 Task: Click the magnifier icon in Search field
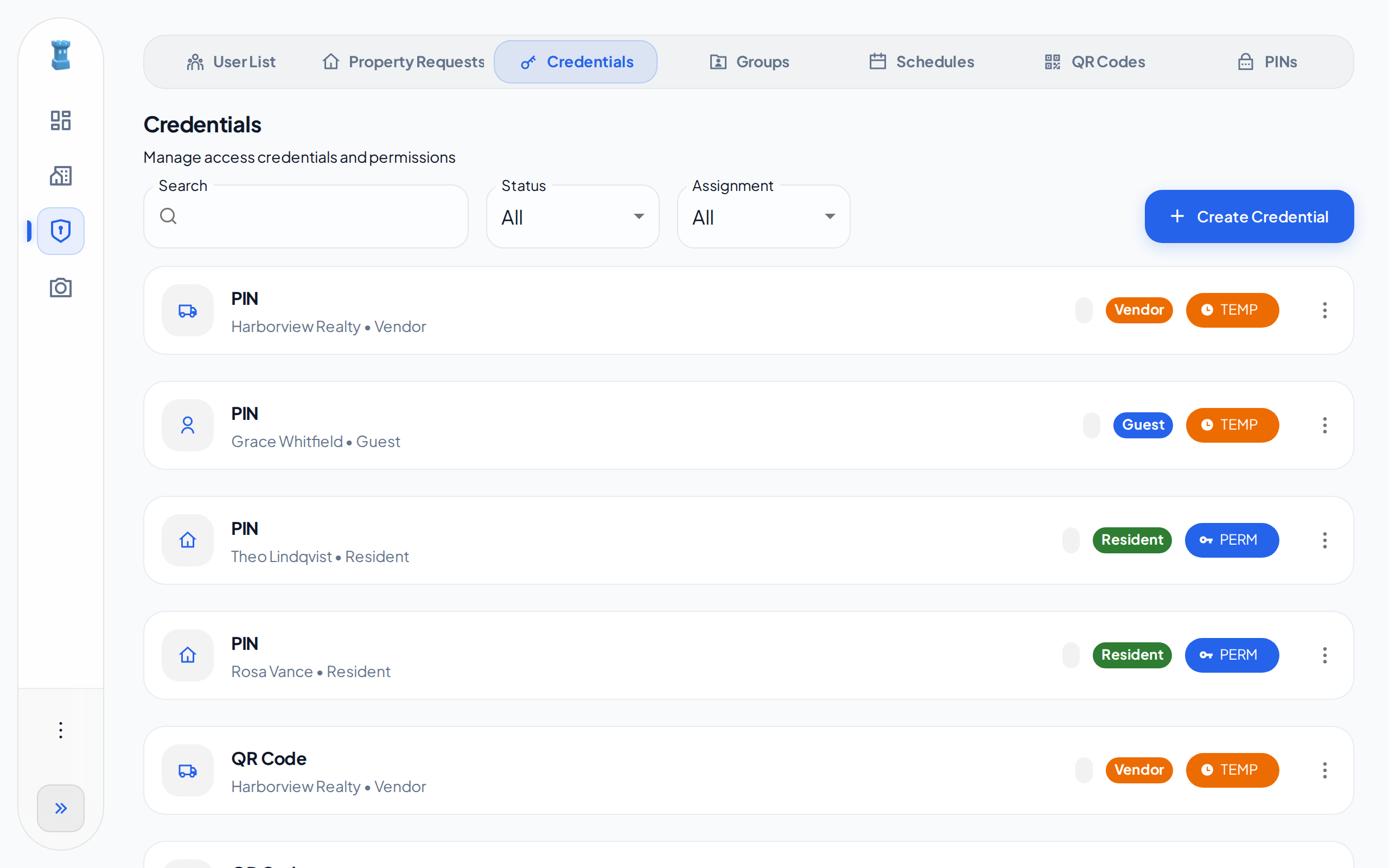(168, 216)
